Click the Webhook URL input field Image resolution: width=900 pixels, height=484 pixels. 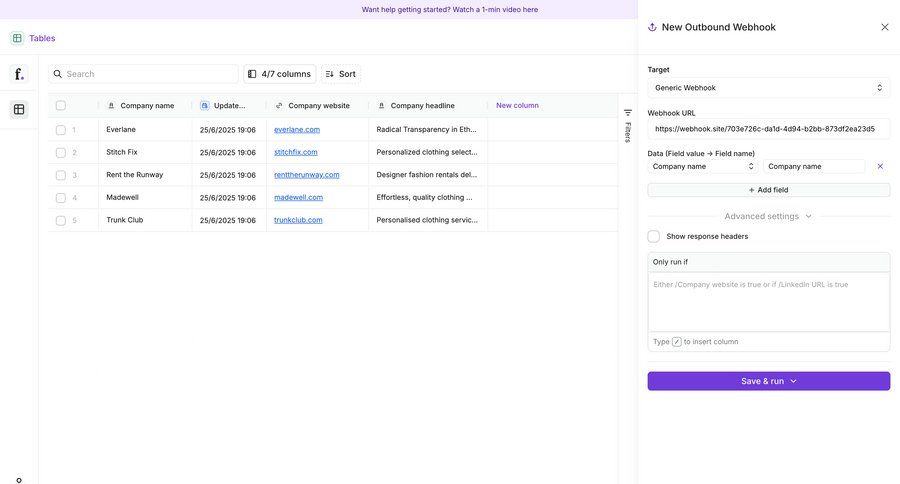click(x=769, y=129)
